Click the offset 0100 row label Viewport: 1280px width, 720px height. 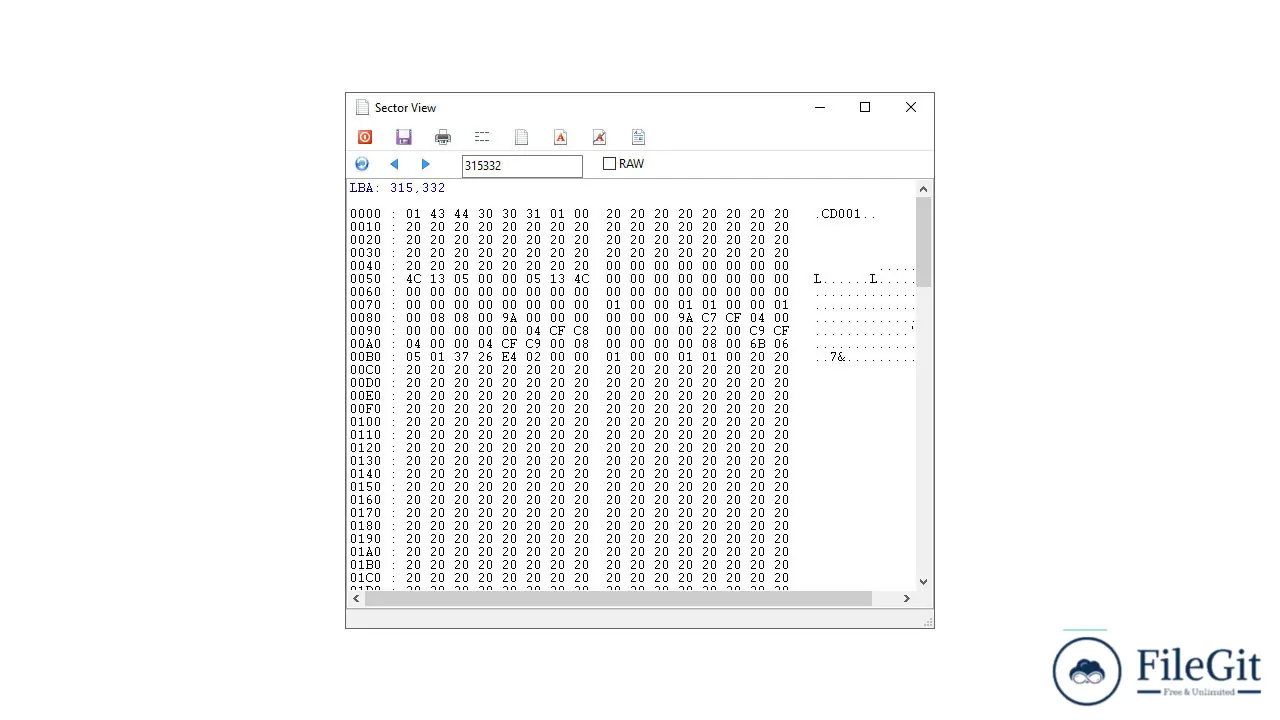point(365,422)
